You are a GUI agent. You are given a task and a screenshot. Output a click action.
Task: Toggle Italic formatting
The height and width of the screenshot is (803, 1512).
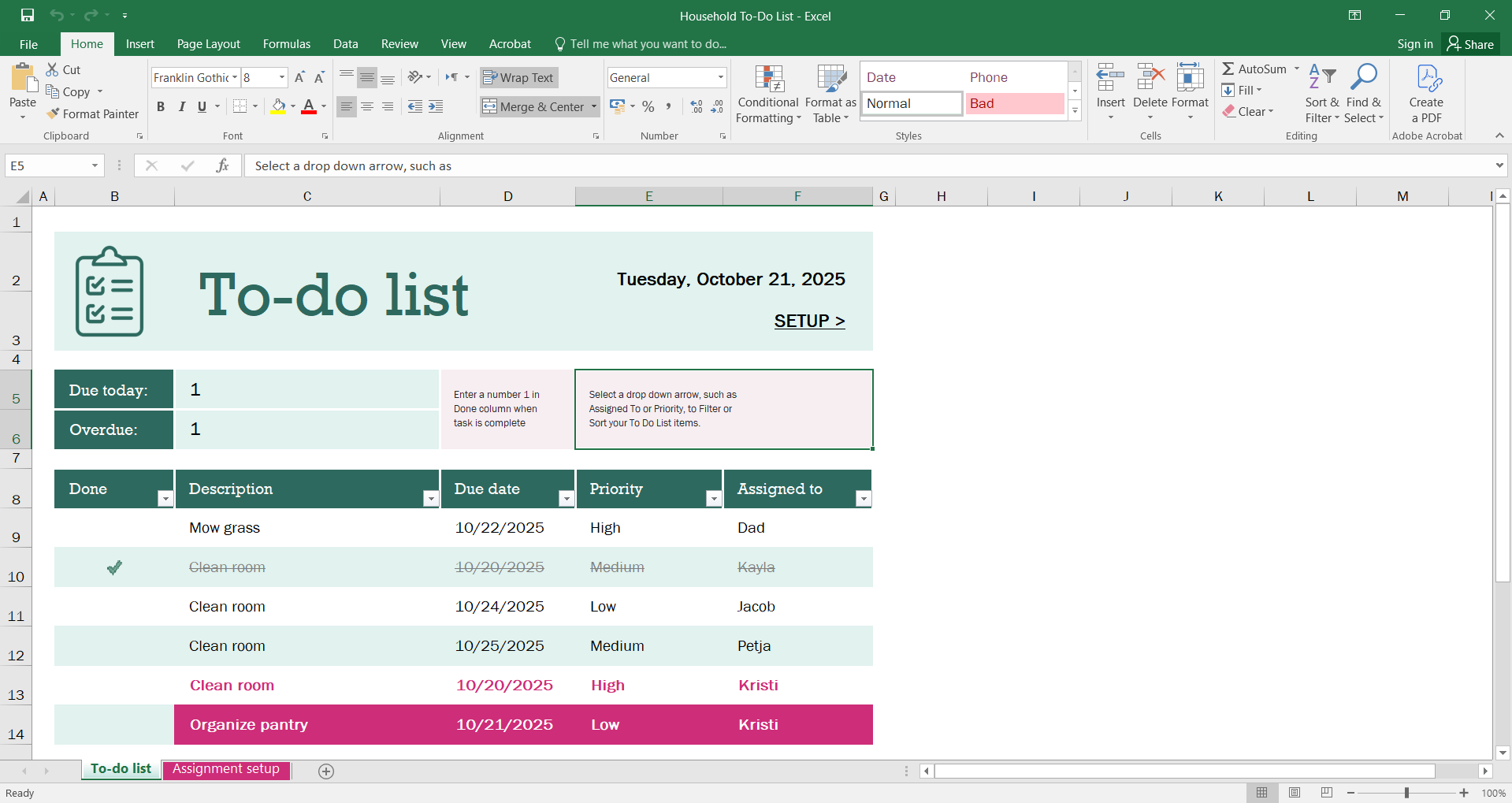(x=182, y=106)
